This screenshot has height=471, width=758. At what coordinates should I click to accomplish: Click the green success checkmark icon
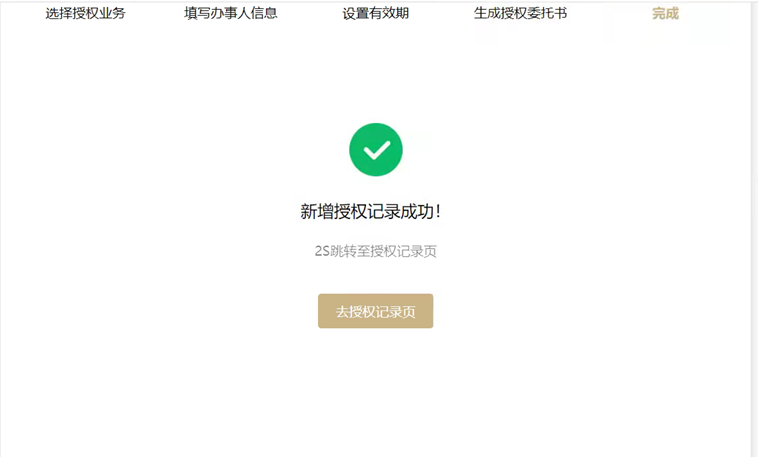click(376, 149)
